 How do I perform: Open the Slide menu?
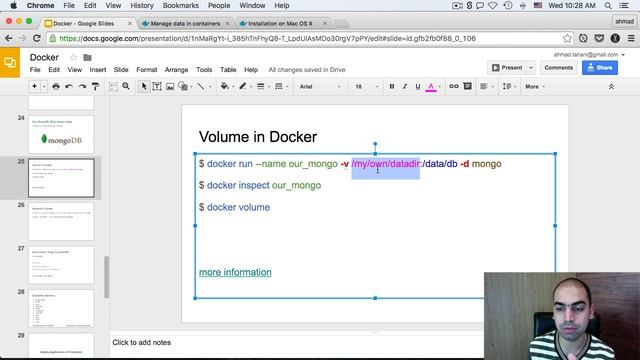pos(121,70)
